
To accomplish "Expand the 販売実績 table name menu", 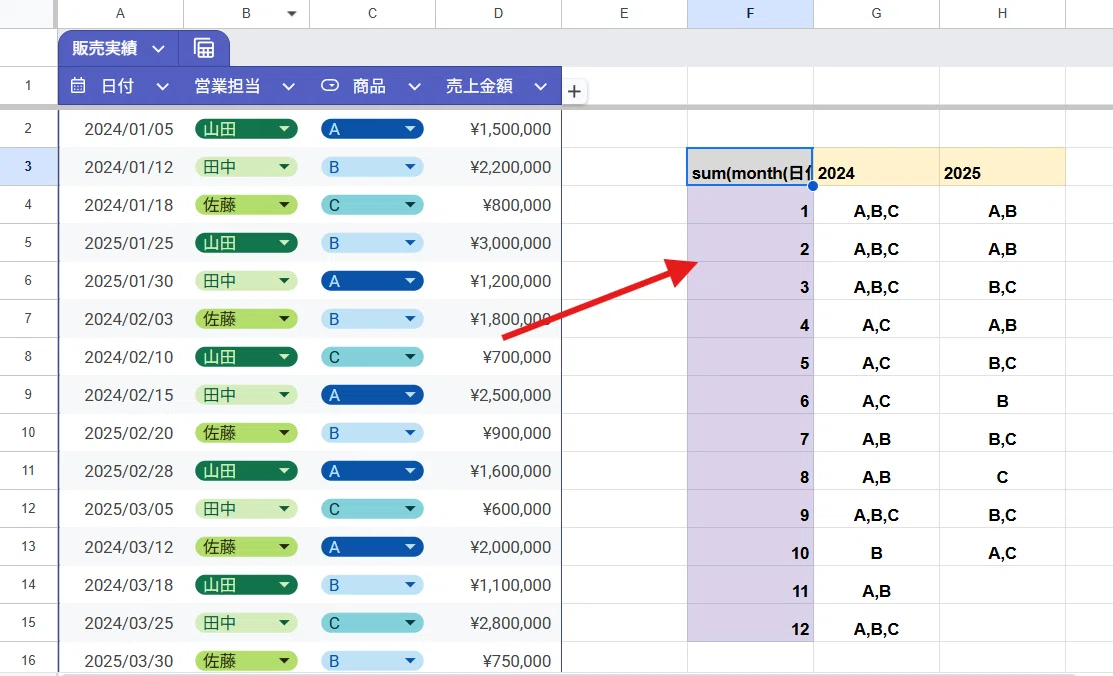I will pos(158,49).
